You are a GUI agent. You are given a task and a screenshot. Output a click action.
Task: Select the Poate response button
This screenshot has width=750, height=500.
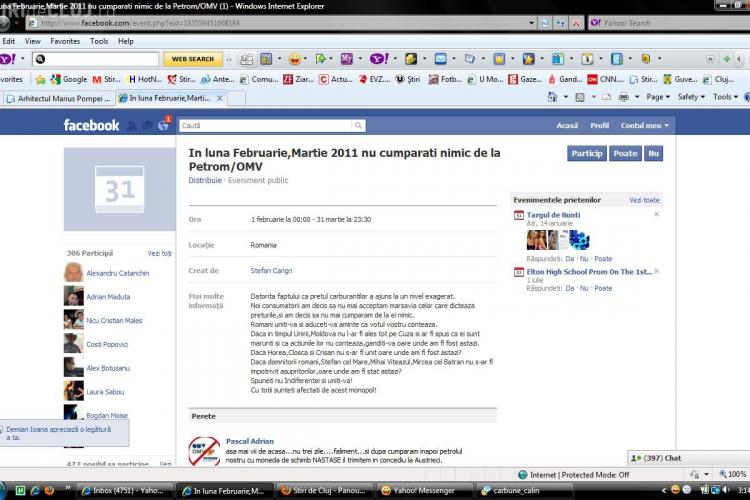click(625, 154)
